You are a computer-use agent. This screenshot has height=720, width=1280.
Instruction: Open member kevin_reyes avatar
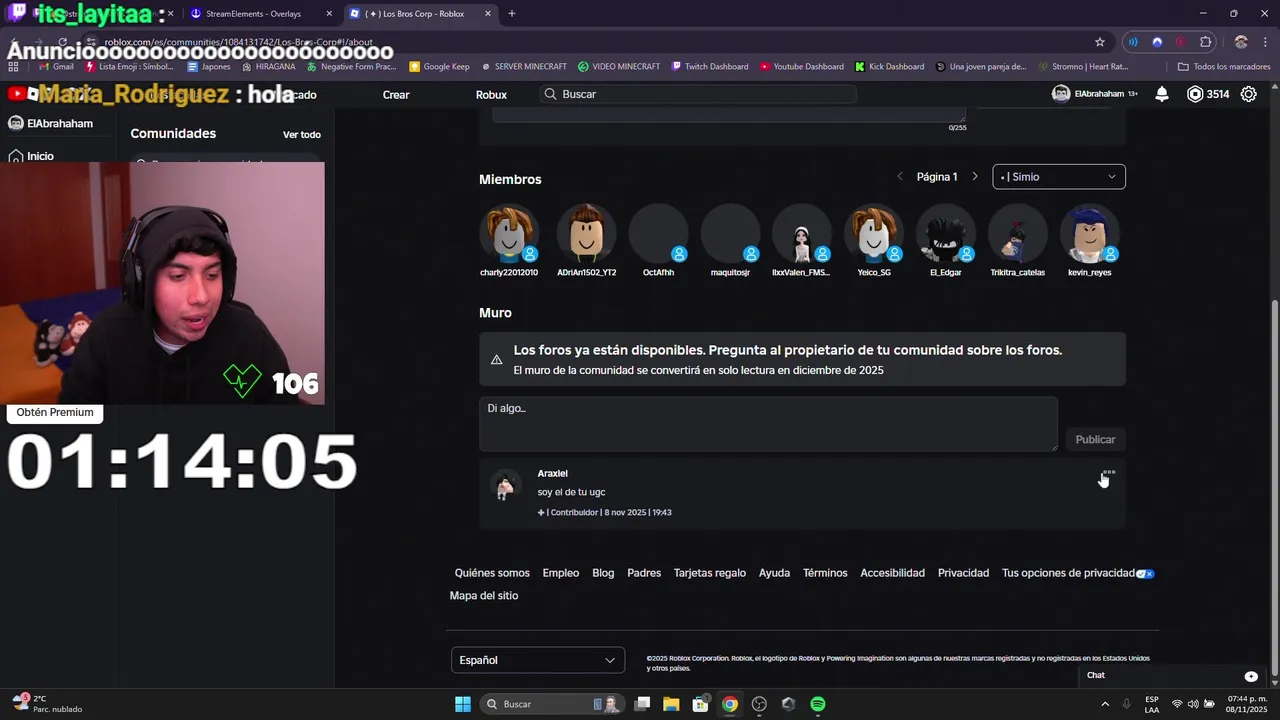click(1089, 234)
